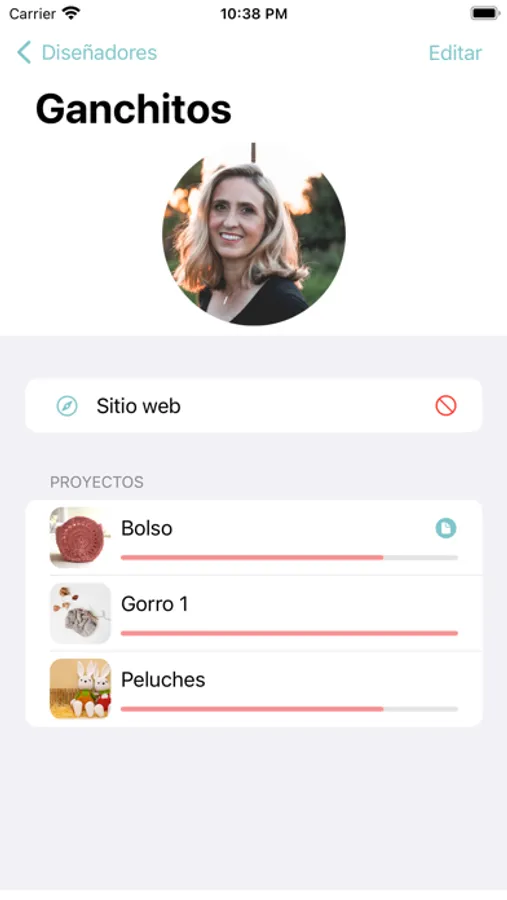The height and width of the screenshot is (900, 507).
Task: Tap the Wi-Fi status icon
Action: point(71,13)
